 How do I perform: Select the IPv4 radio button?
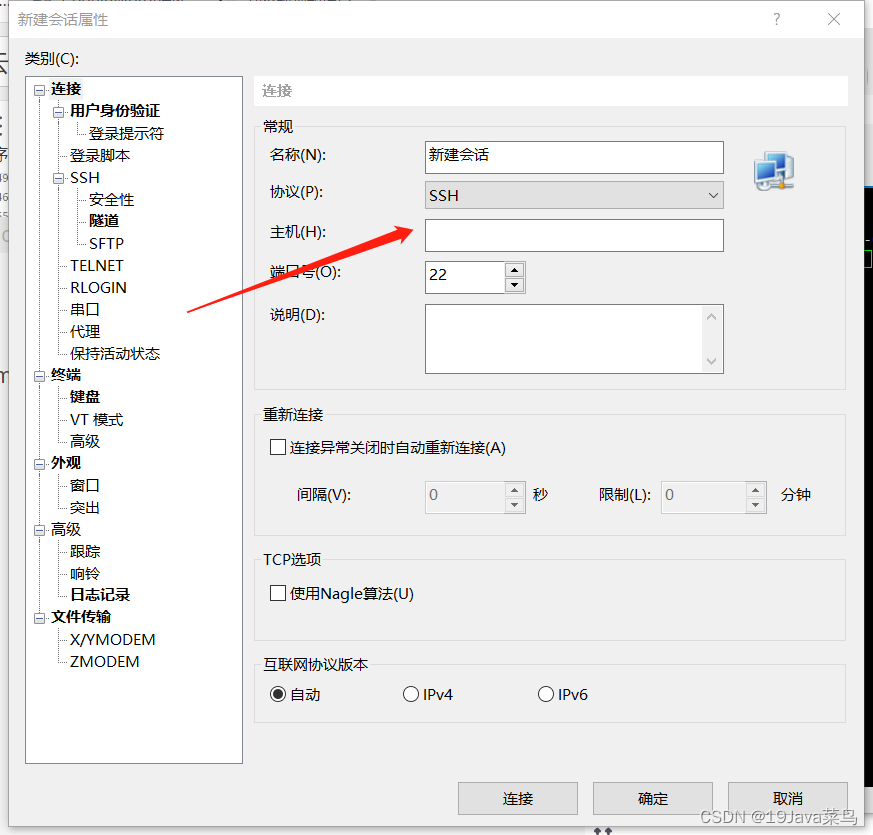(411, 693)
